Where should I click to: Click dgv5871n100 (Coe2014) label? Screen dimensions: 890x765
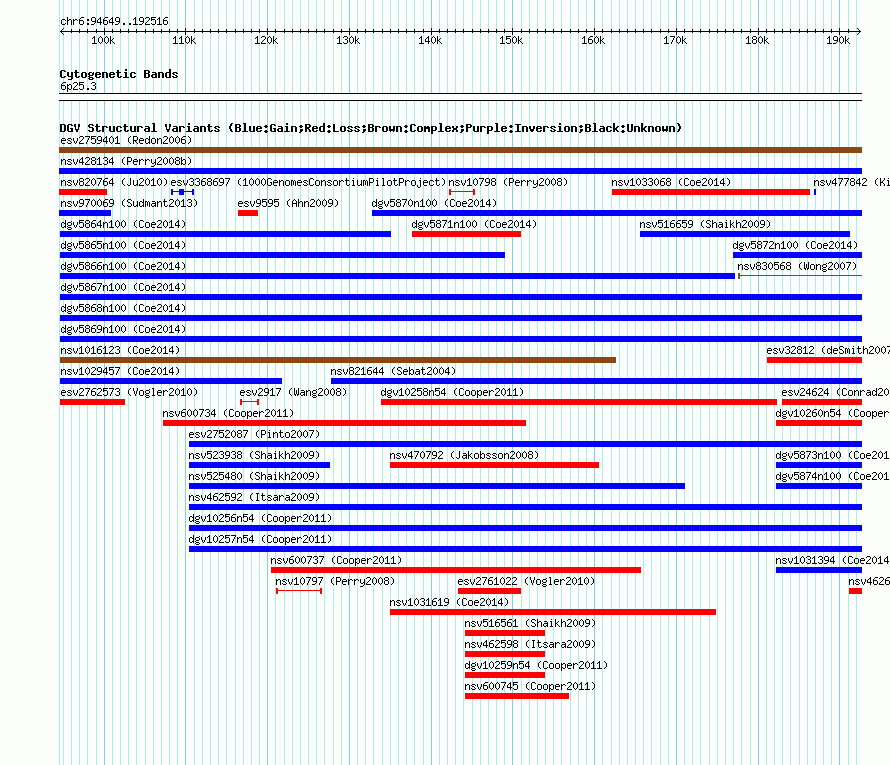(x=474, y=224)
